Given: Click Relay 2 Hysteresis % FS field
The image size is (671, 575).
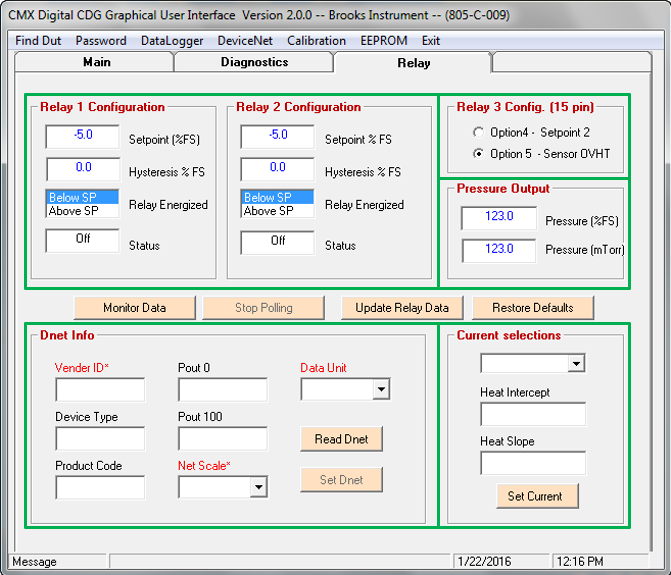Looking at the screenshot, I should pos(277,169).
